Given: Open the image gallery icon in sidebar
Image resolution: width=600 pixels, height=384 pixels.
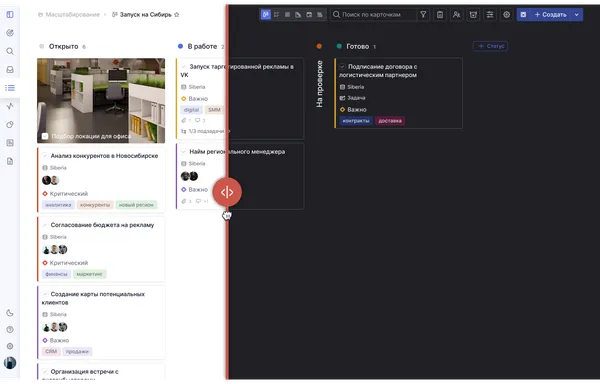Looking at the screenshot, I should tap(10, 143).
